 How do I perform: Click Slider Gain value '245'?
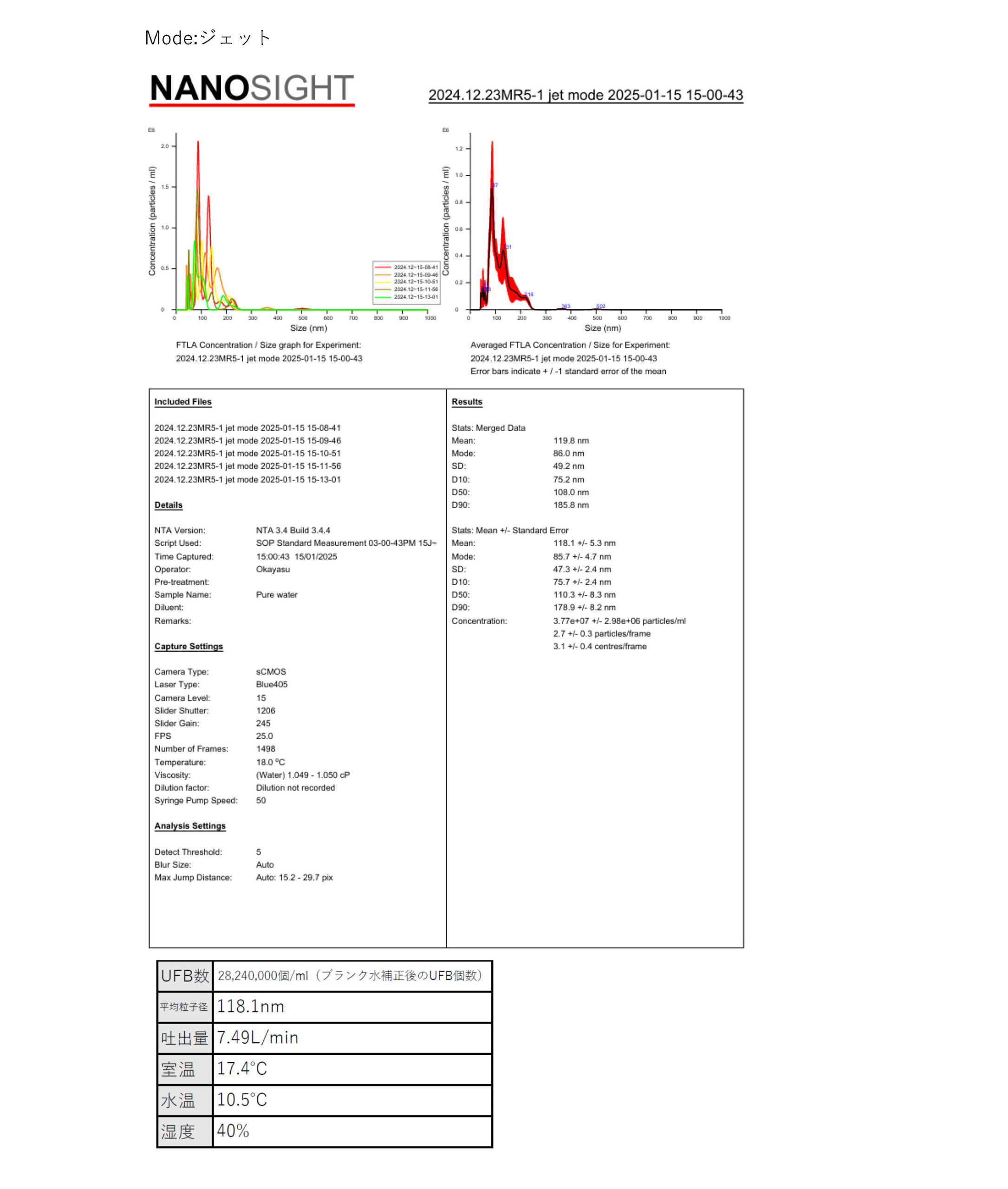click(x=263, y=723)
